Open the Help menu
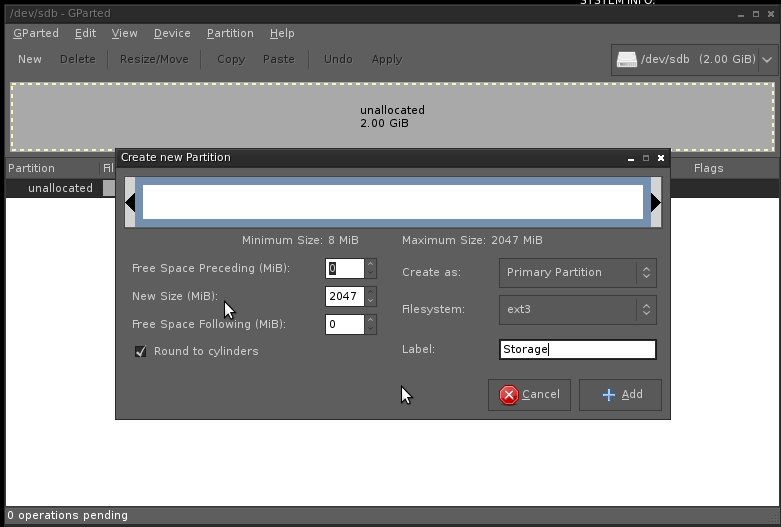 [282, 33]
